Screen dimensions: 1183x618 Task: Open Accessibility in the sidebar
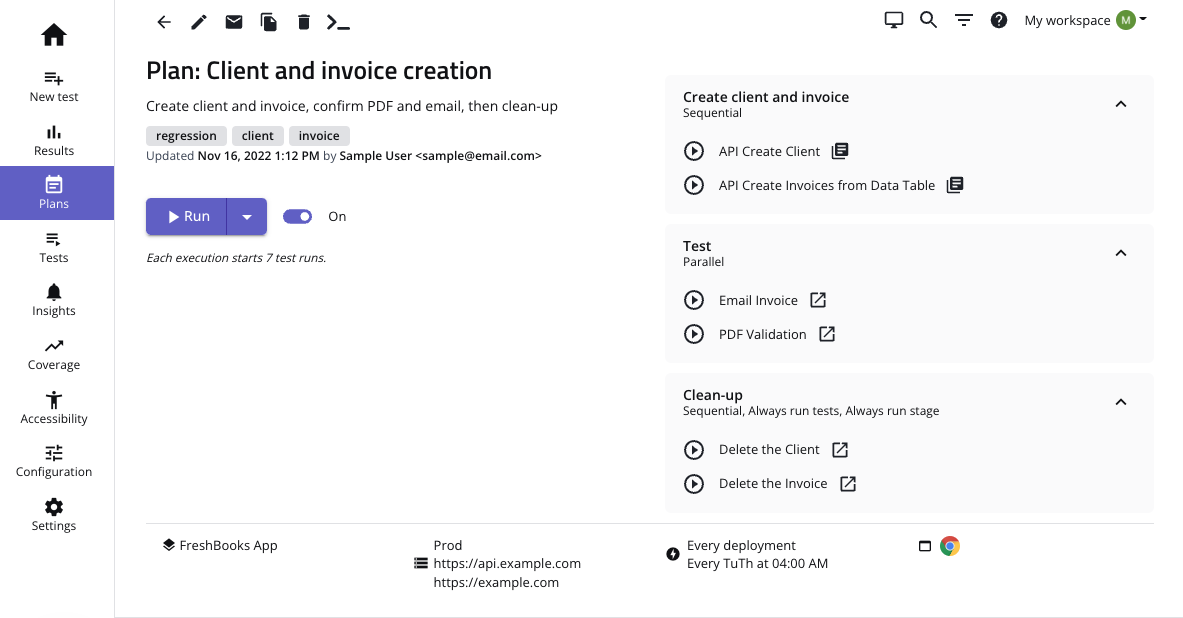point(54,408)
